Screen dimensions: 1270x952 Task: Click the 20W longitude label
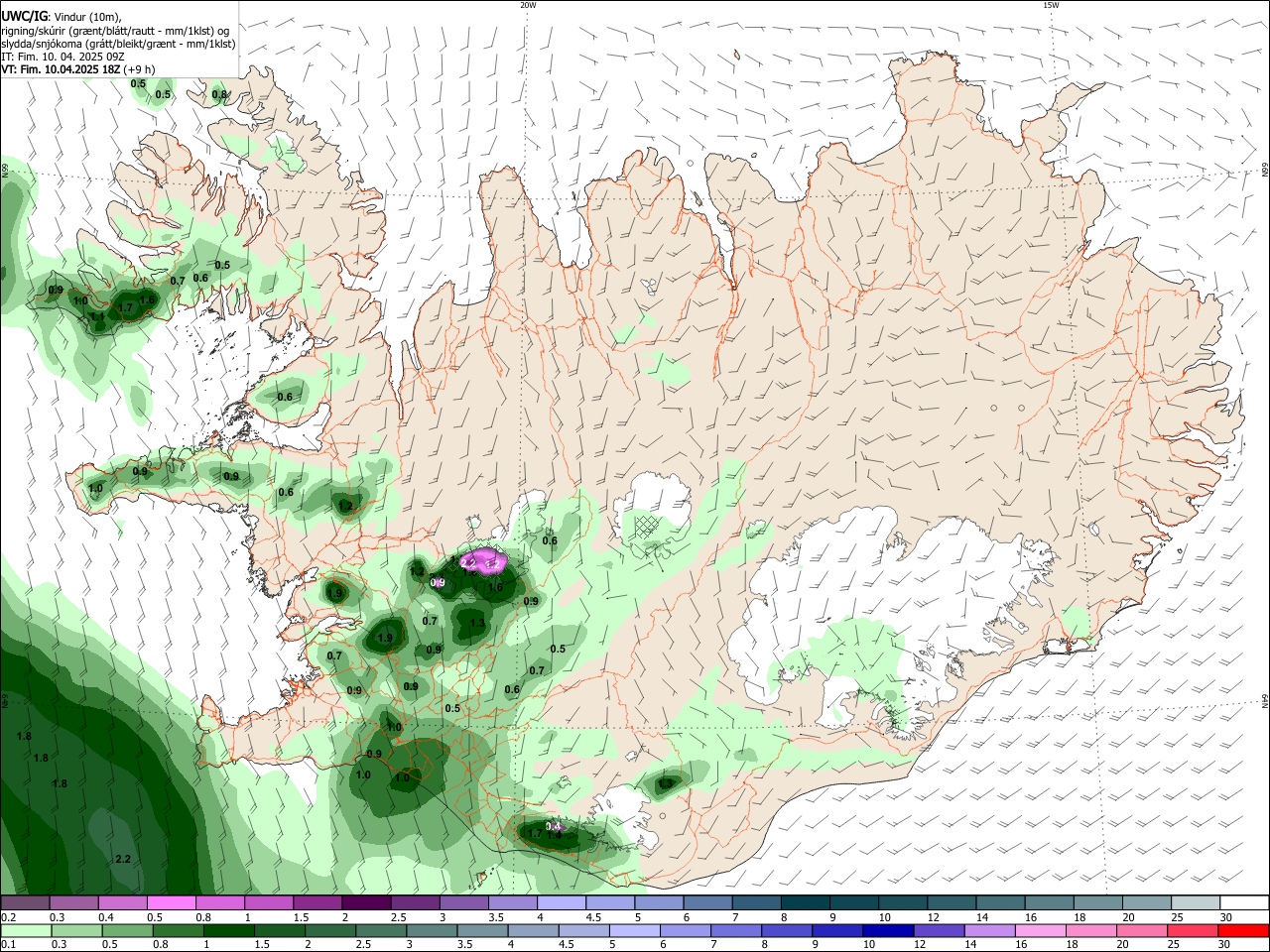pos(528,5)
